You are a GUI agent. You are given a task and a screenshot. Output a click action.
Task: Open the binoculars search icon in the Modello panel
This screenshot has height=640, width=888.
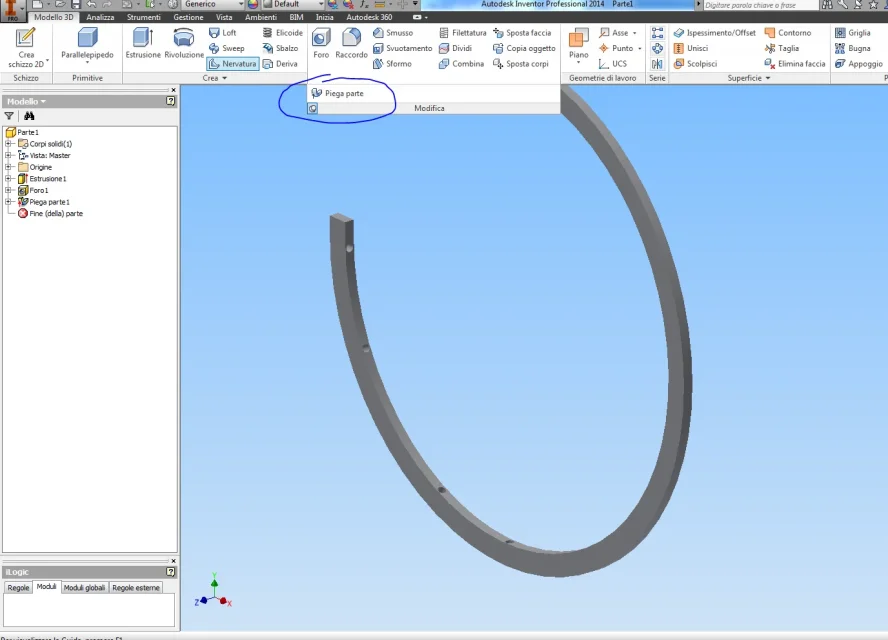(29, 116)
